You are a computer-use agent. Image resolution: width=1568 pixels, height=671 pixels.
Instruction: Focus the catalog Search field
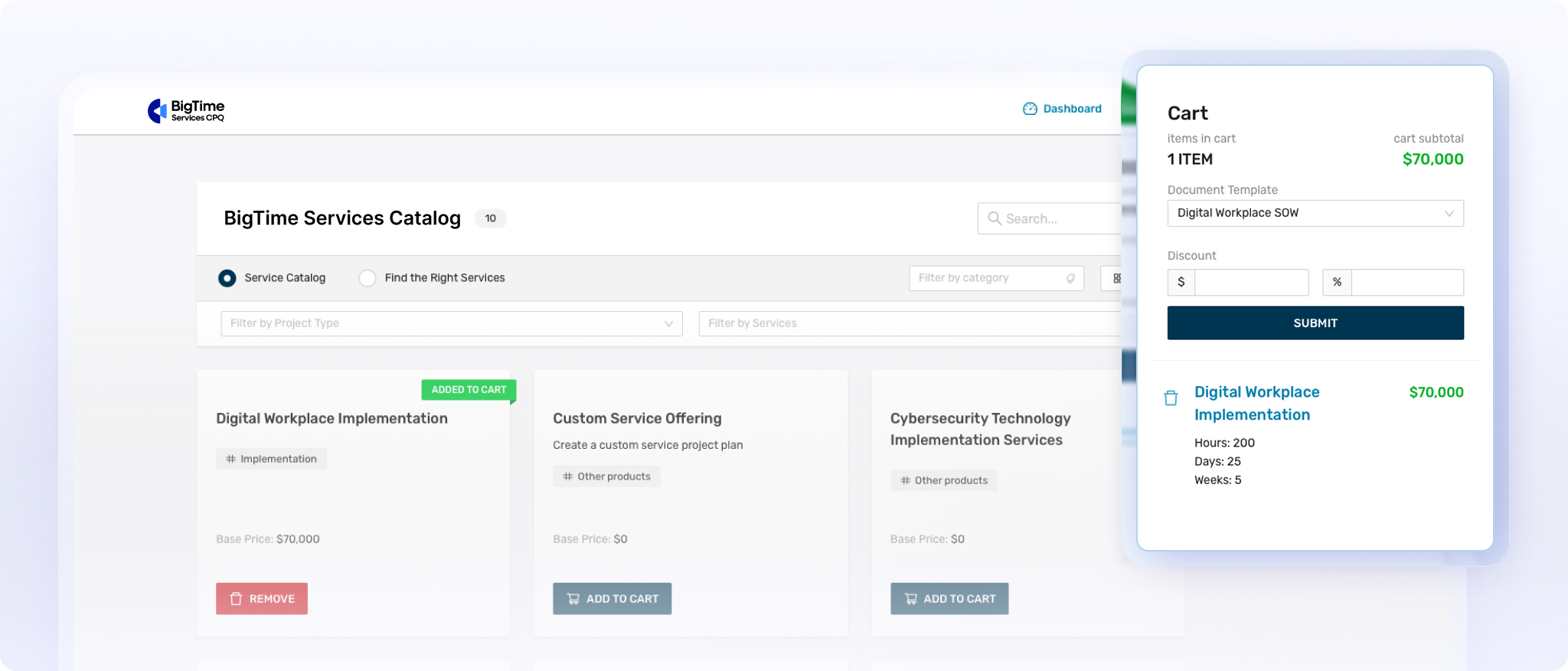click(1050, 218)
